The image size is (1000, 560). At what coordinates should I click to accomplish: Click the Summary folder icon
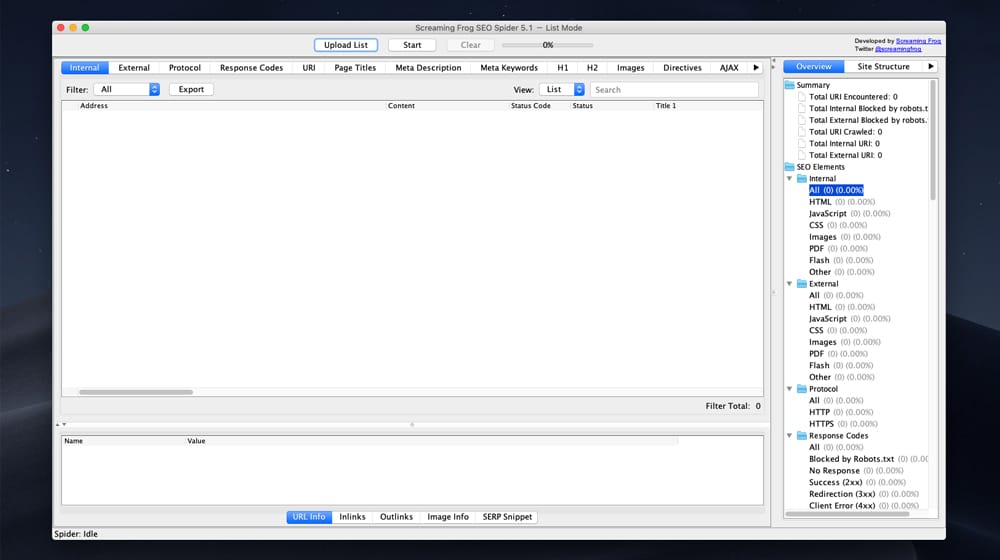pyautogui.click(x=790, y=85)
